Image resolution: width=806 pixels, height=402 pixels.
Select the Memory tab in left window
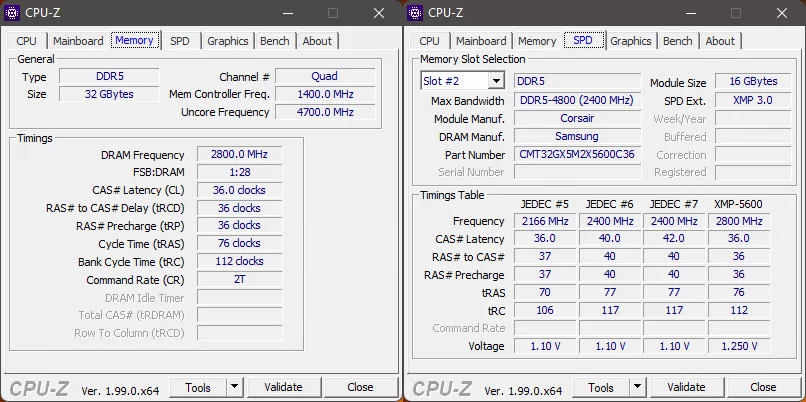click(x=135, y=40)
